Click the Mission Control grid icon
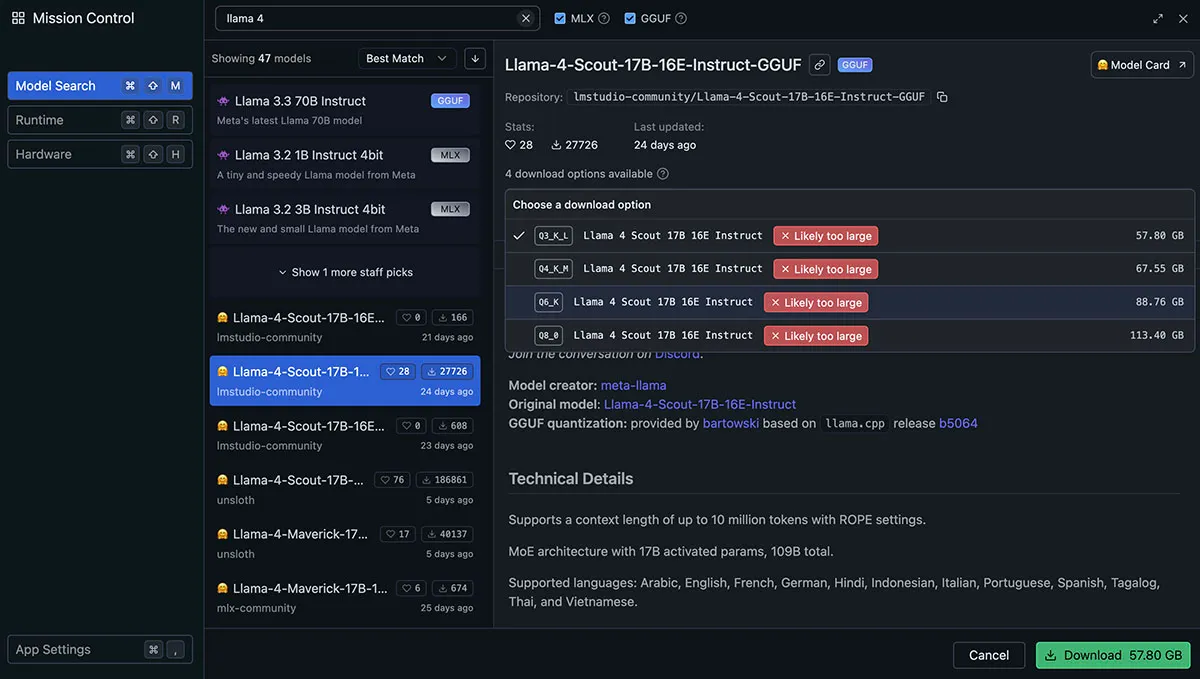The height and width of the screenshot is (679, 1200). click(18, 18)
